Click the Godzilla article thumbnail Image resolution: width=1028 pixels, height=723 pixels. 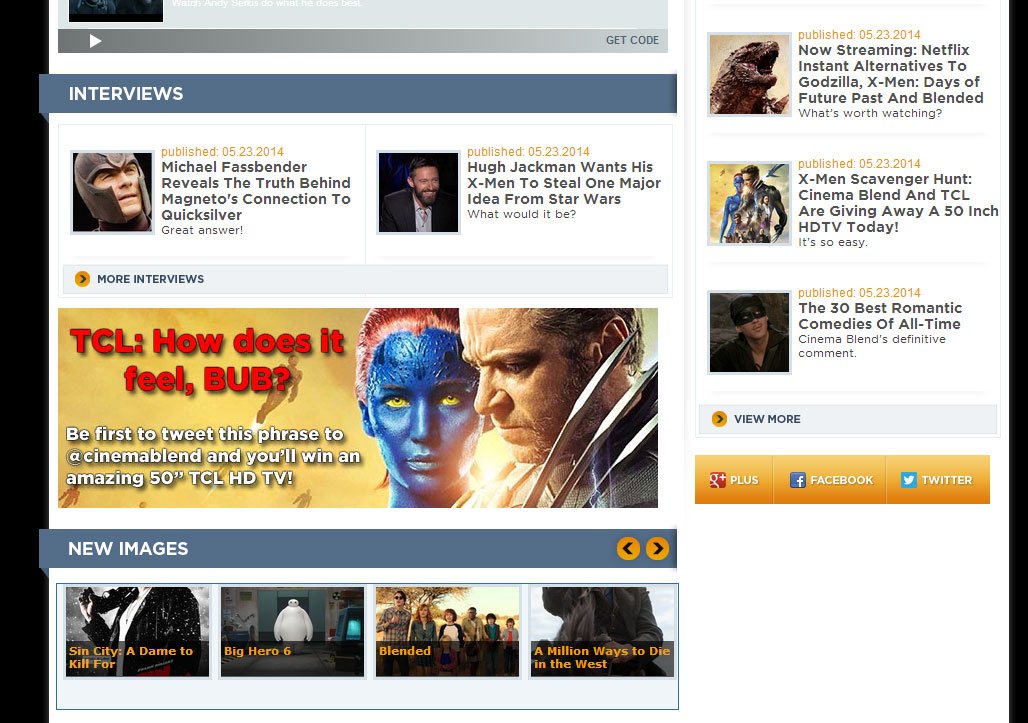[749, 75]
